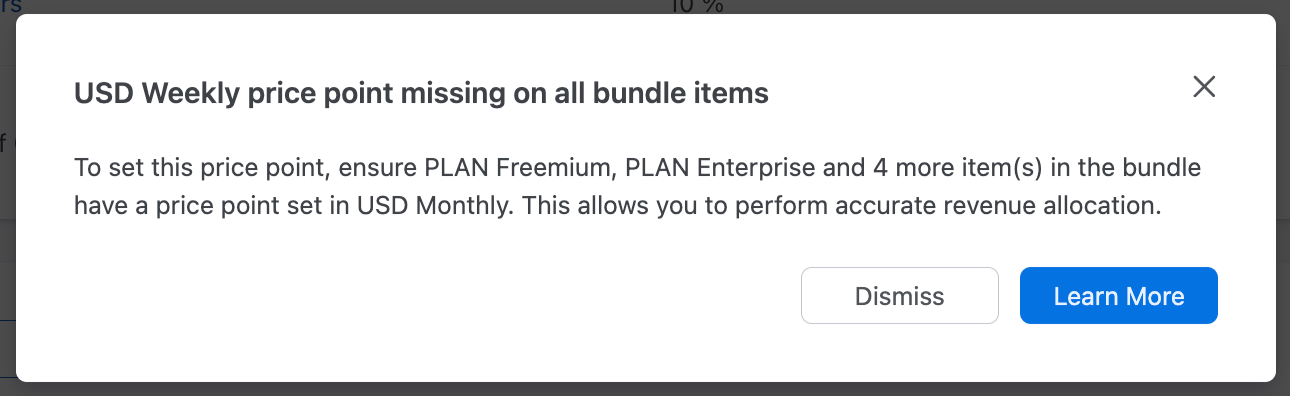Dismiss the price point warning
This screenshot has height=396, width=1290.
point(900,296)
